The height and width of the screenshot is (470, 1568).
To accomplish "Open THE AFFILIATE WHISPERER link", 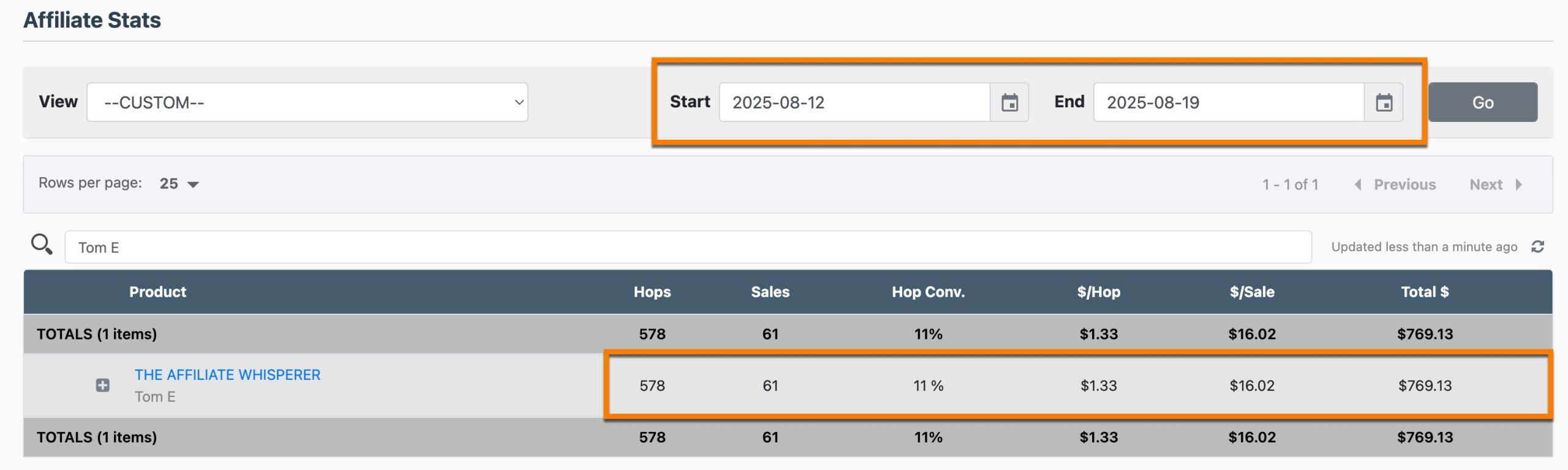I will (x=227, y=374).
